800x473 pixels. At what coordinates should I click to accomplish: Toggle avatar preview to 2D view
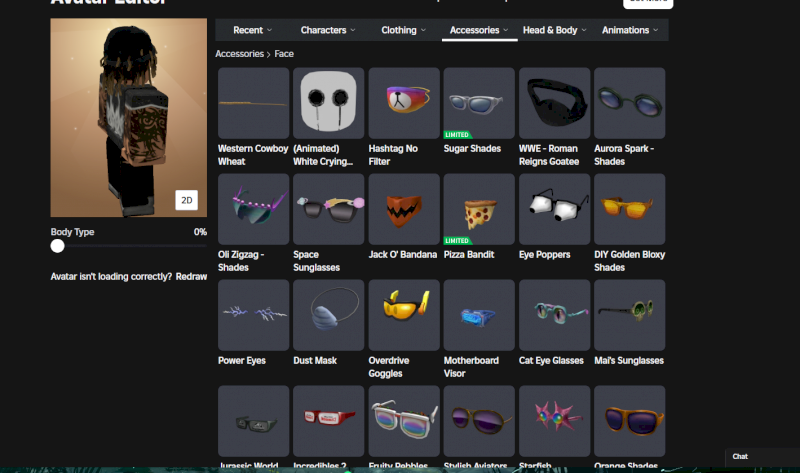click(x=186, y=200)
